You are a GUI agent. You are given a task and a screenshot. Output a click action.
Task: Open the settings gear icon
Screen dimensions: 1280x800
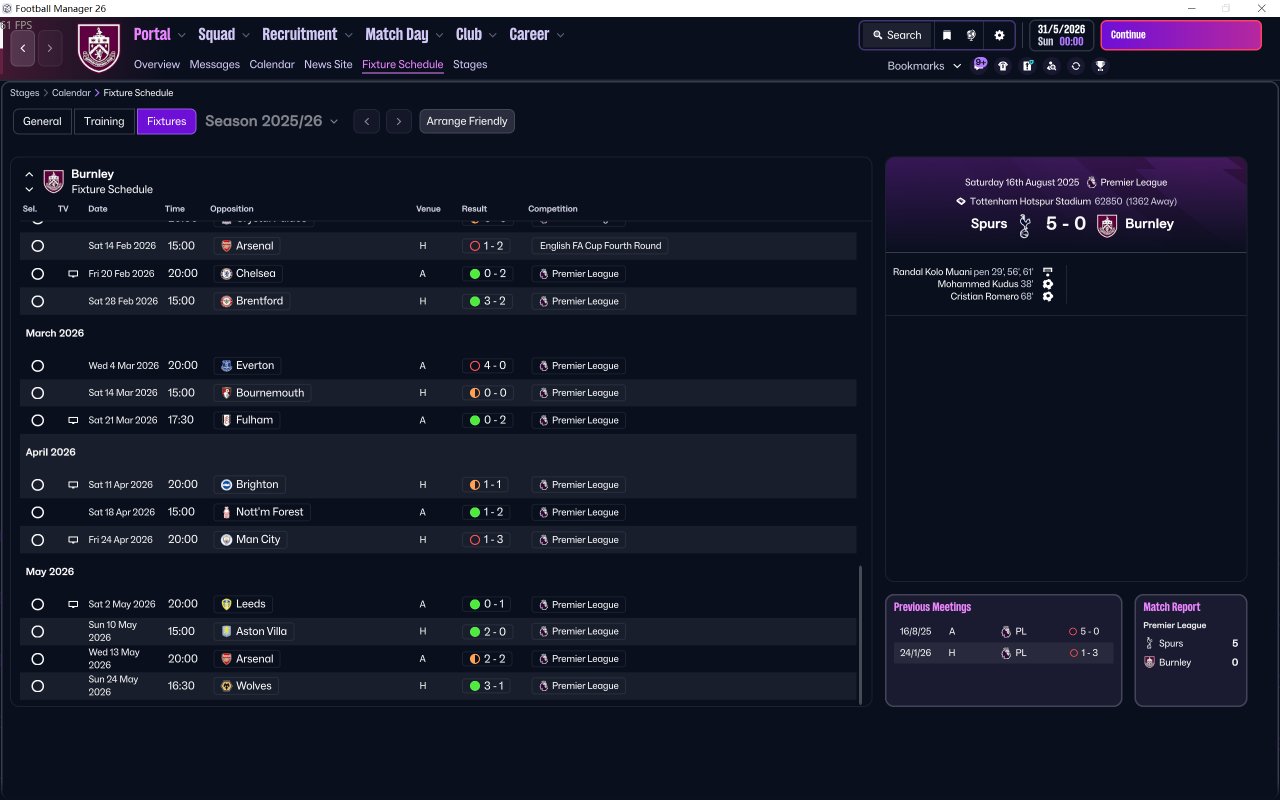(x=998, y=35)
